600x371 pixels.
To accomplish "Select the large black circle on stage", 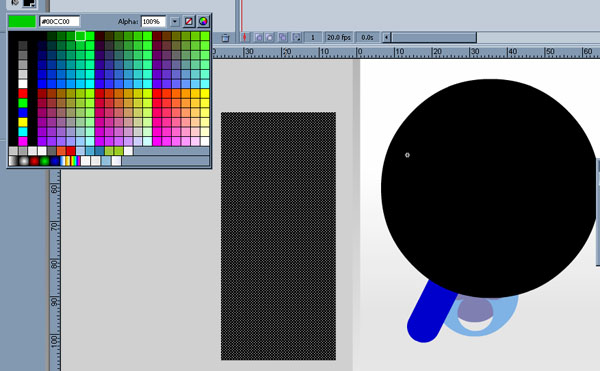I will (490, 187).
